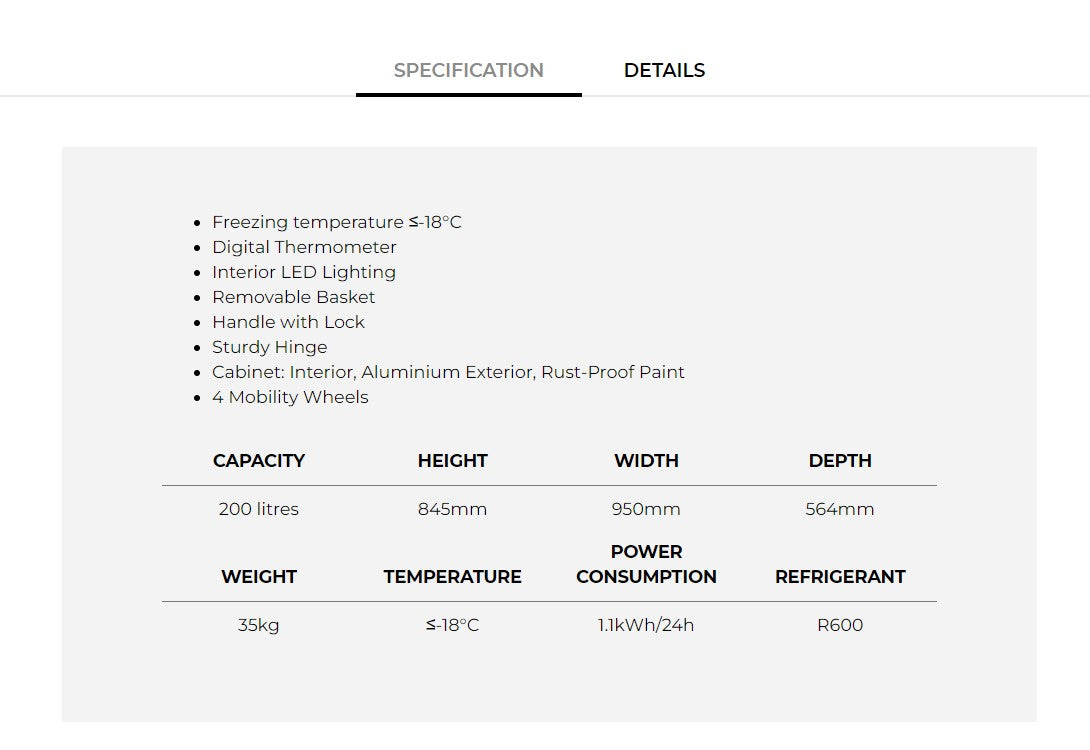This screenshot has height=750, width=1090.
Task: Click the 950mm width value
Action: click(646, 509)
